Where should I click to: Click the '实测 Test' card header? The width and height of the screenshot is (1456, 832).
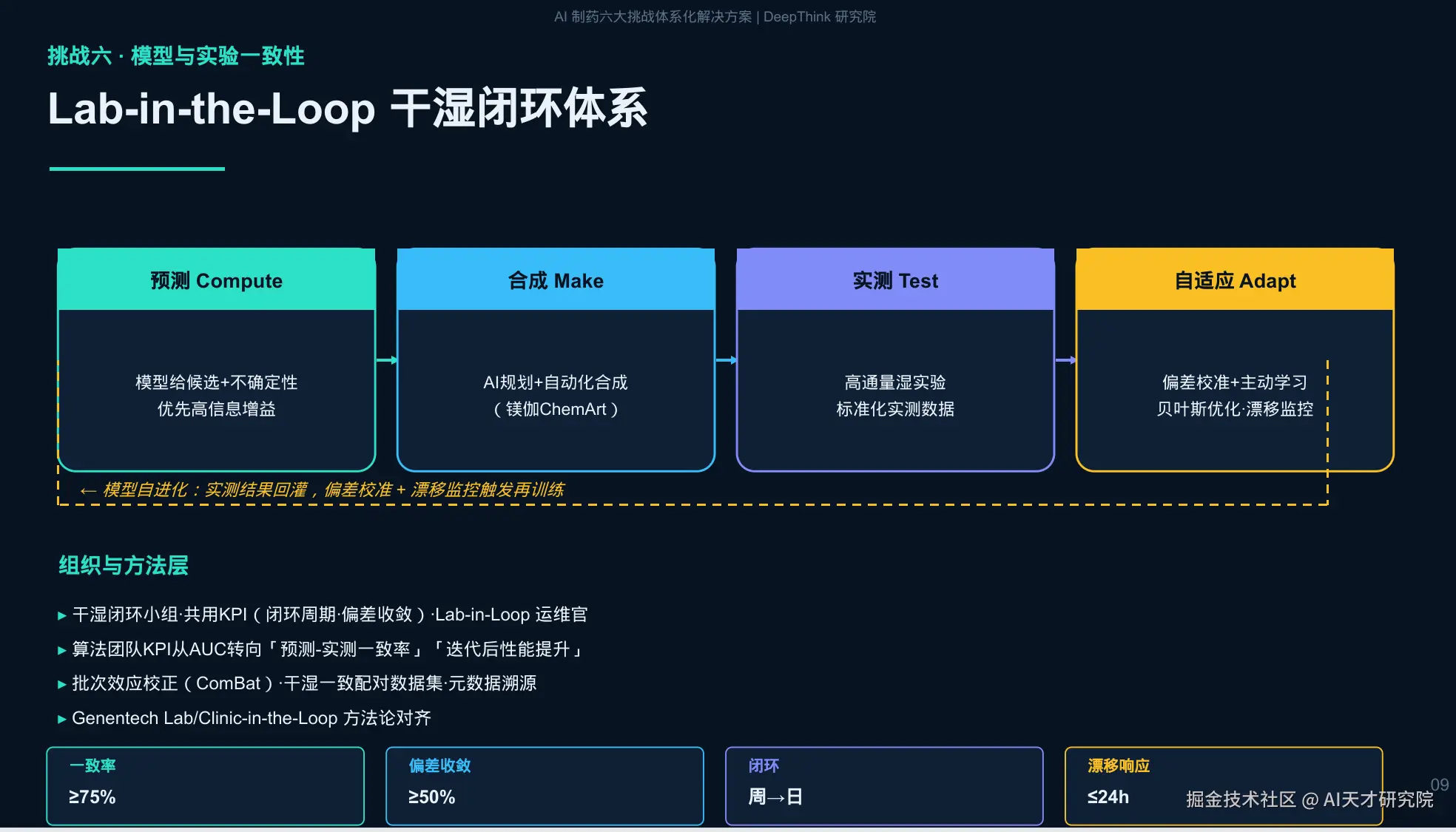tap(895, 280)
